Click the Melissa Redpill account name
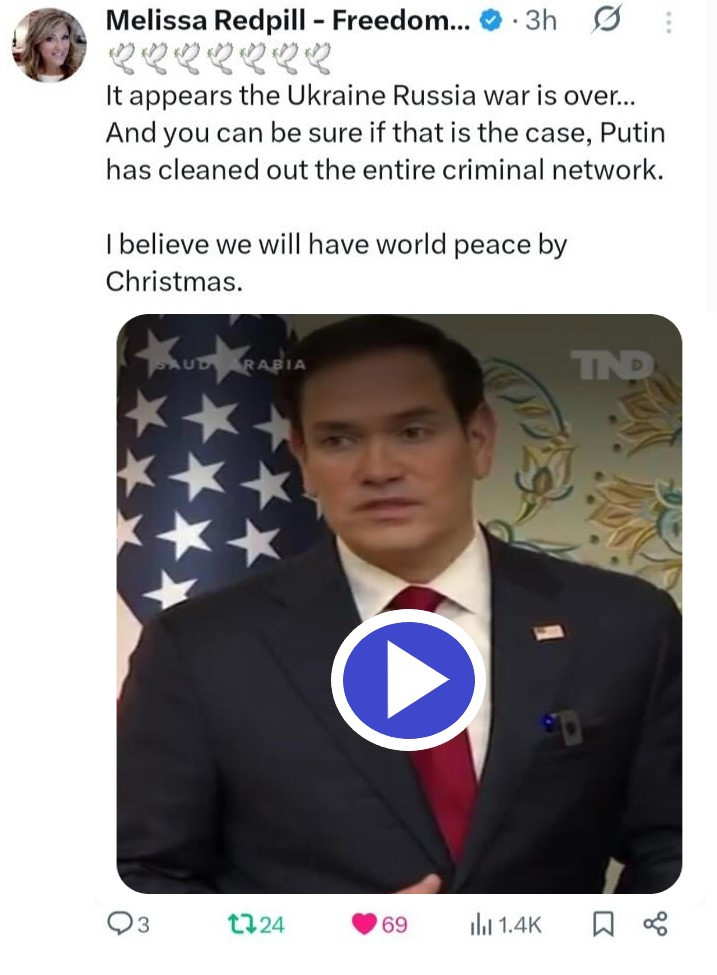The width and height of the screenshot is (717, 975). pyautogui.click(x=288, y=21)
